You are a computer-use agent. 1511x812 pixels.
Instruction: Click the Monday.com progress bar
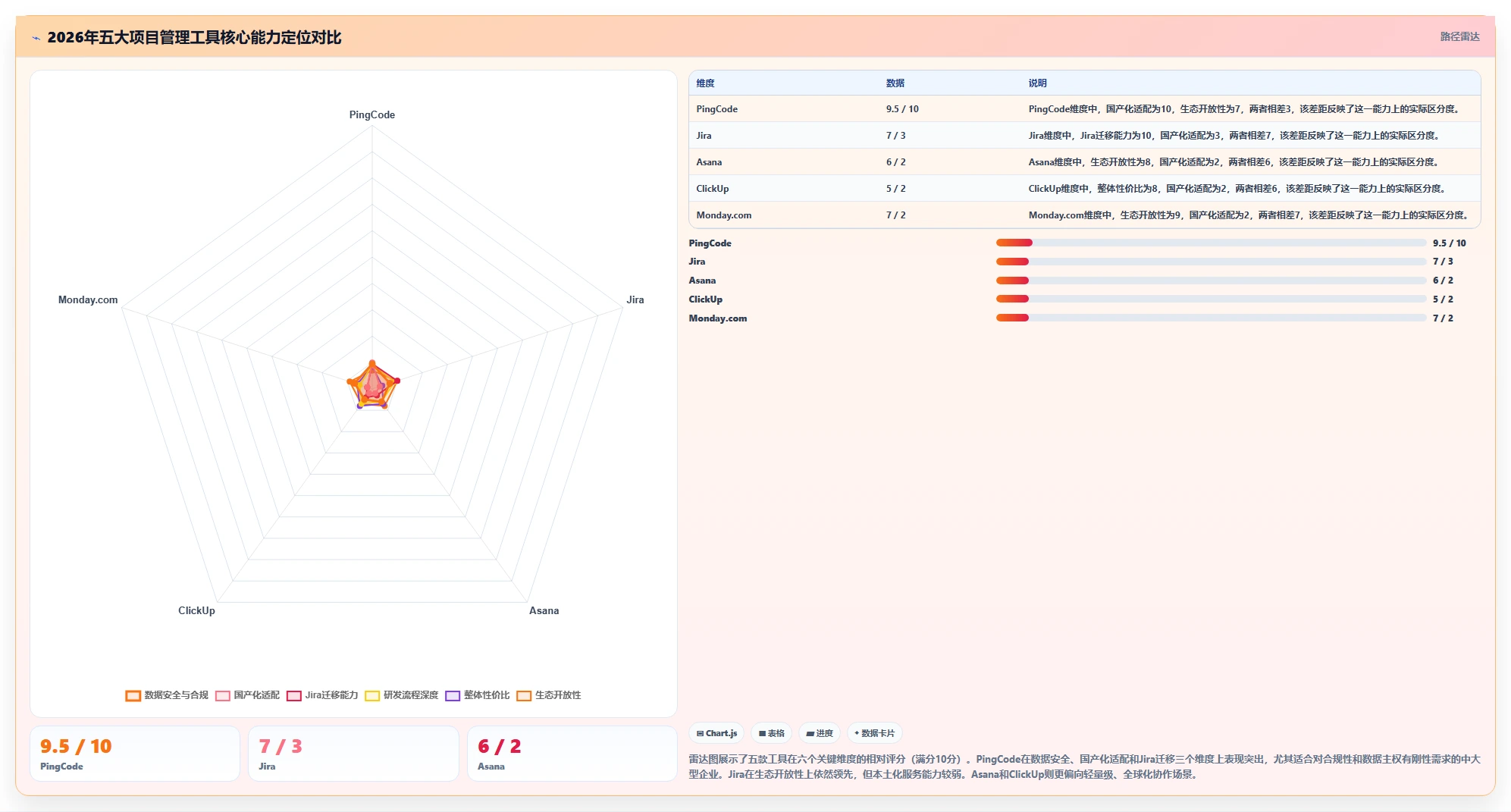coord(1211,318)
